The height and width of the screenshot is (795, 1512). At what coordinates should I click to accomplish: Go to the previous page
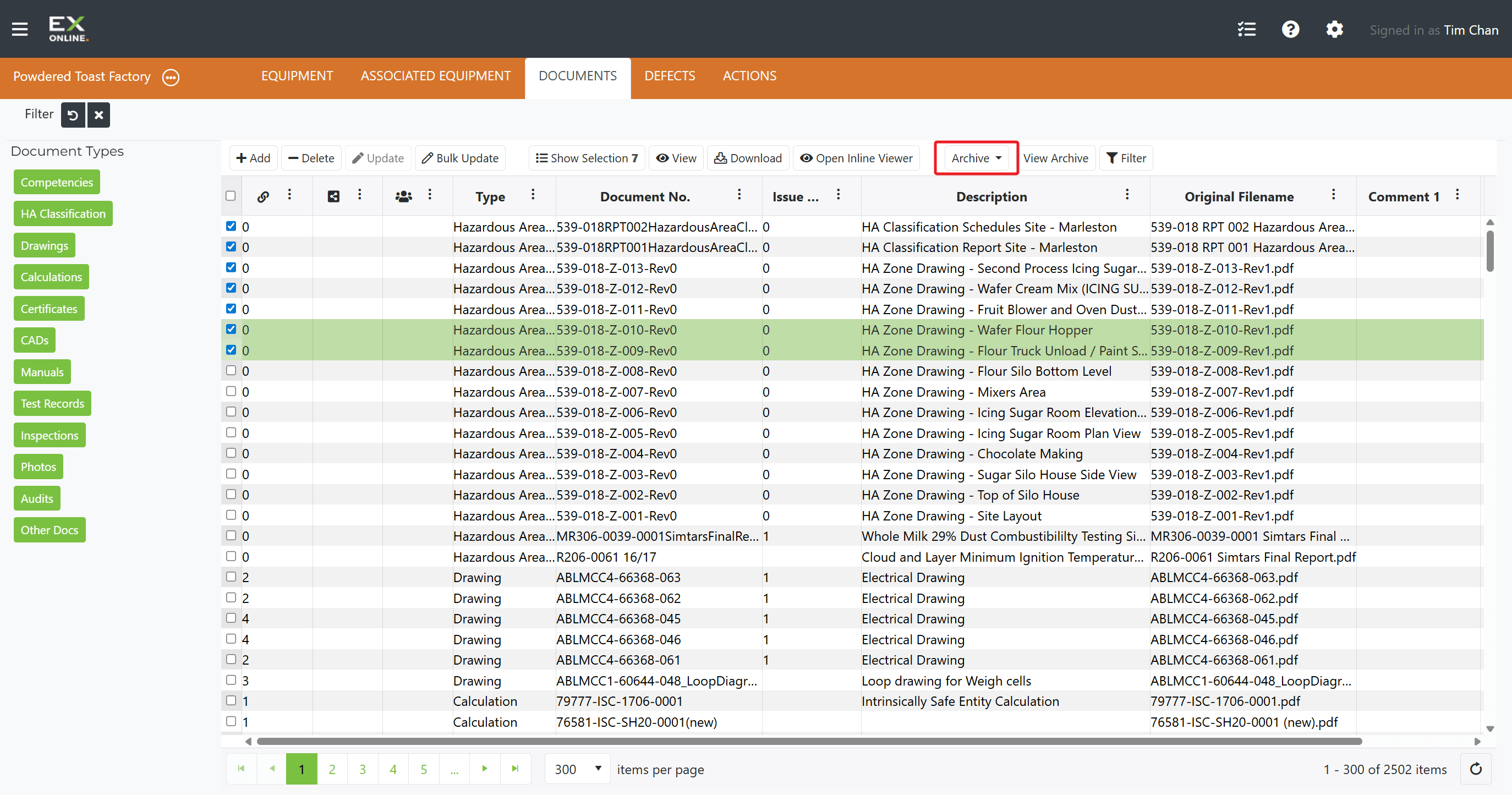pos(272,769)
